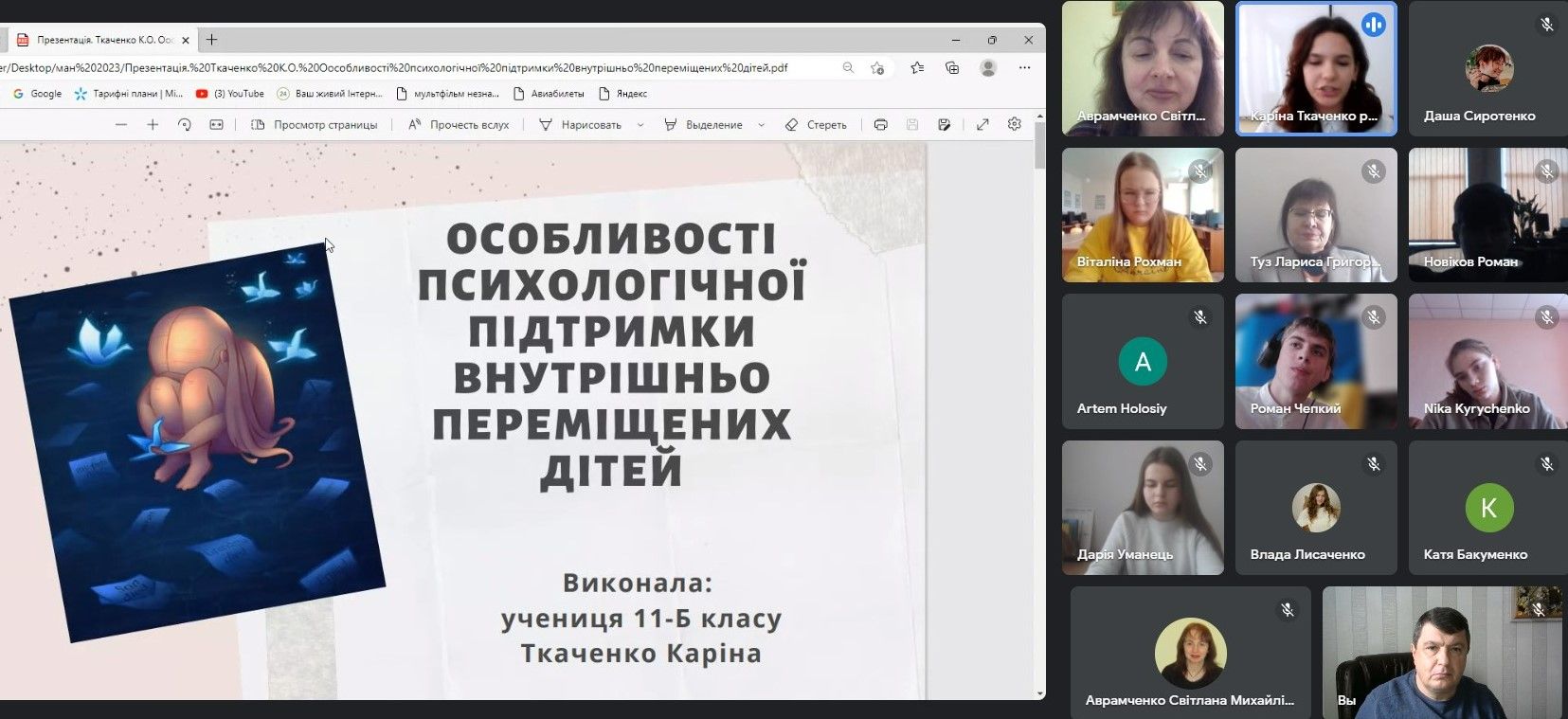Image resolution: width=1568 pixels, height=719 pixels.
Task: Click the greyed-out save icon
Action: tap(912, 124)
